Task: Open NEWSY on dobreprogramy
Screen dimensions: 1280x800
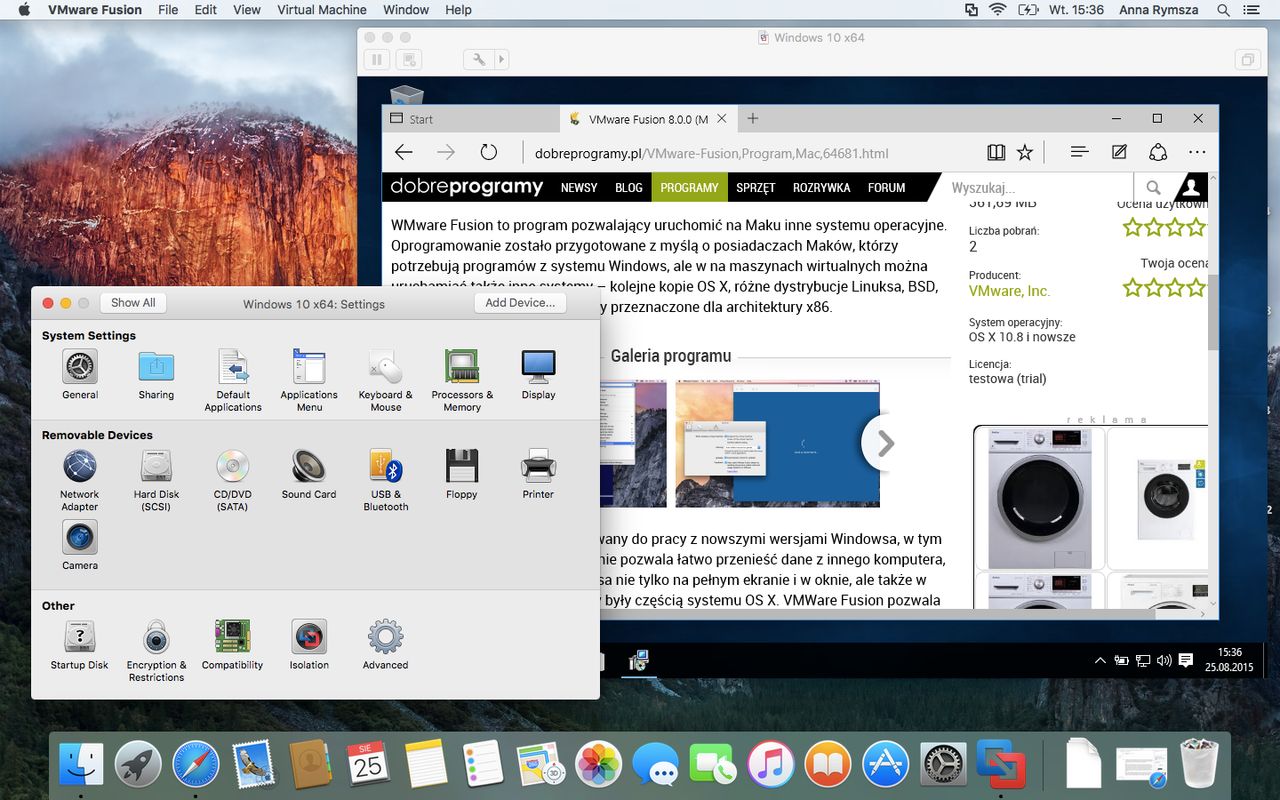Action: pos(579,187)
